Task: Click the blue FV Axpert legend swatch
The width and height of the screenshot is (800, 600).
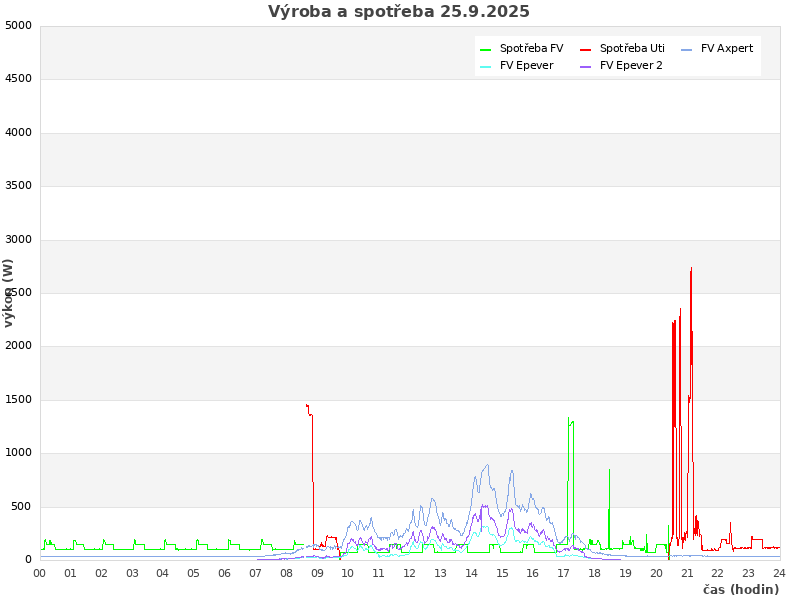Action: click(x=687, y=49)
